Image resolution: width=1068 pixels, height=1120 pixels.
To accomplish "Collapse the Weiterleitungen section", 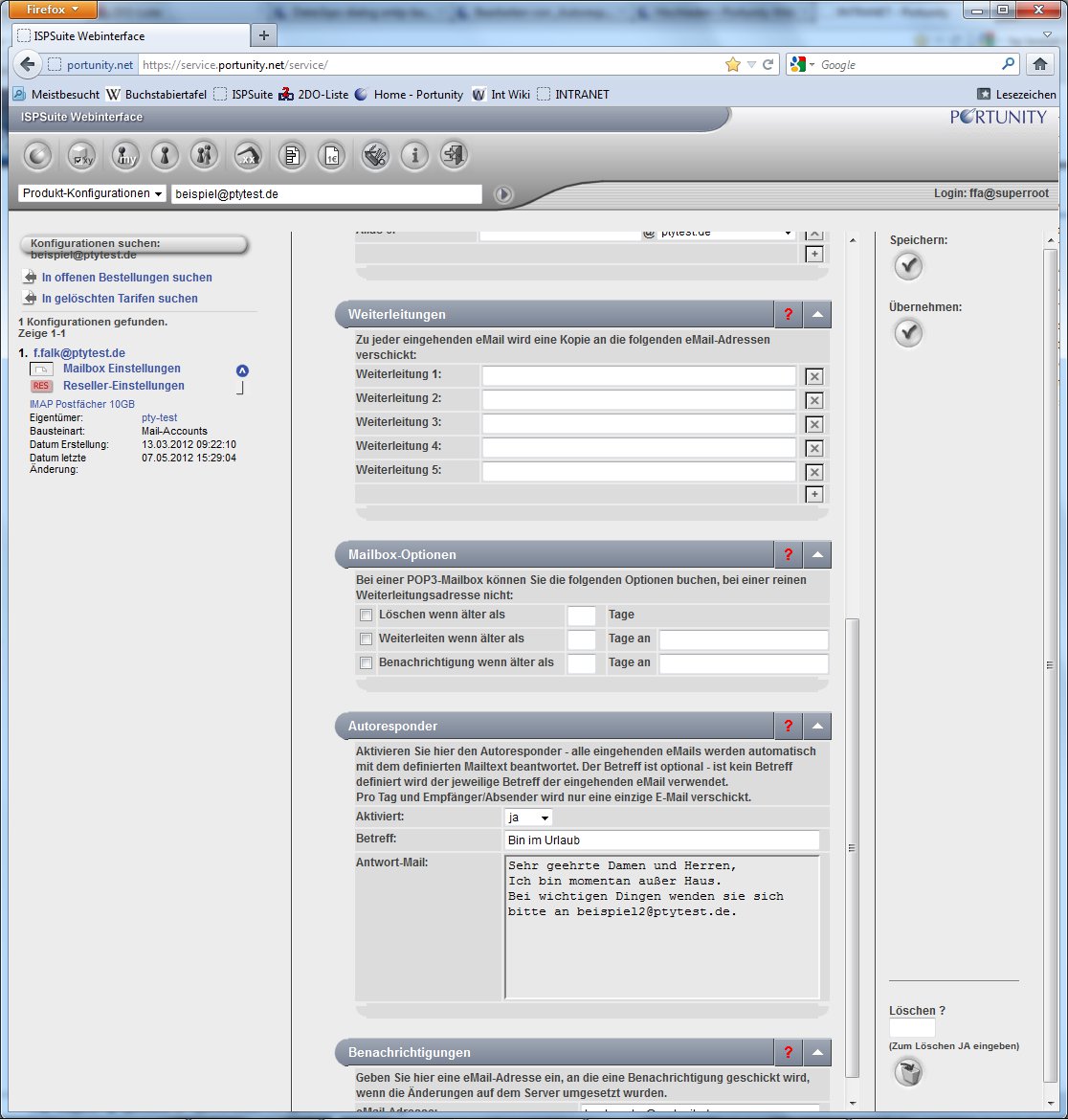I will click(x=816, y=314).
